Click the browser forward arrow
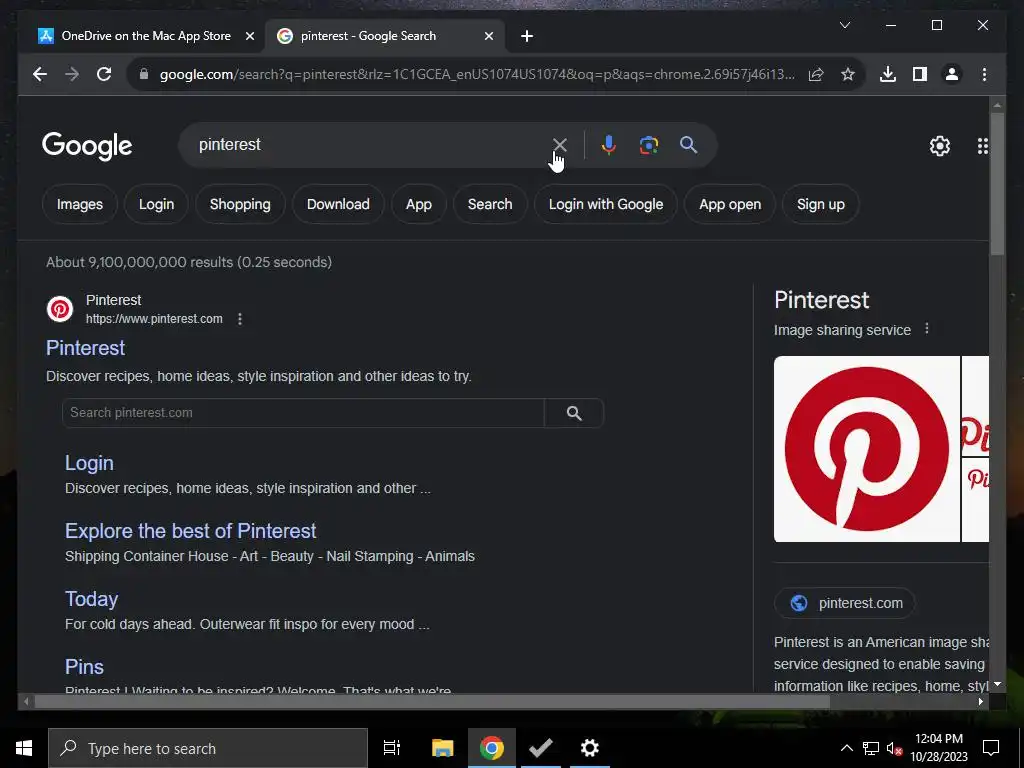1024x768 pixels. 72,74
